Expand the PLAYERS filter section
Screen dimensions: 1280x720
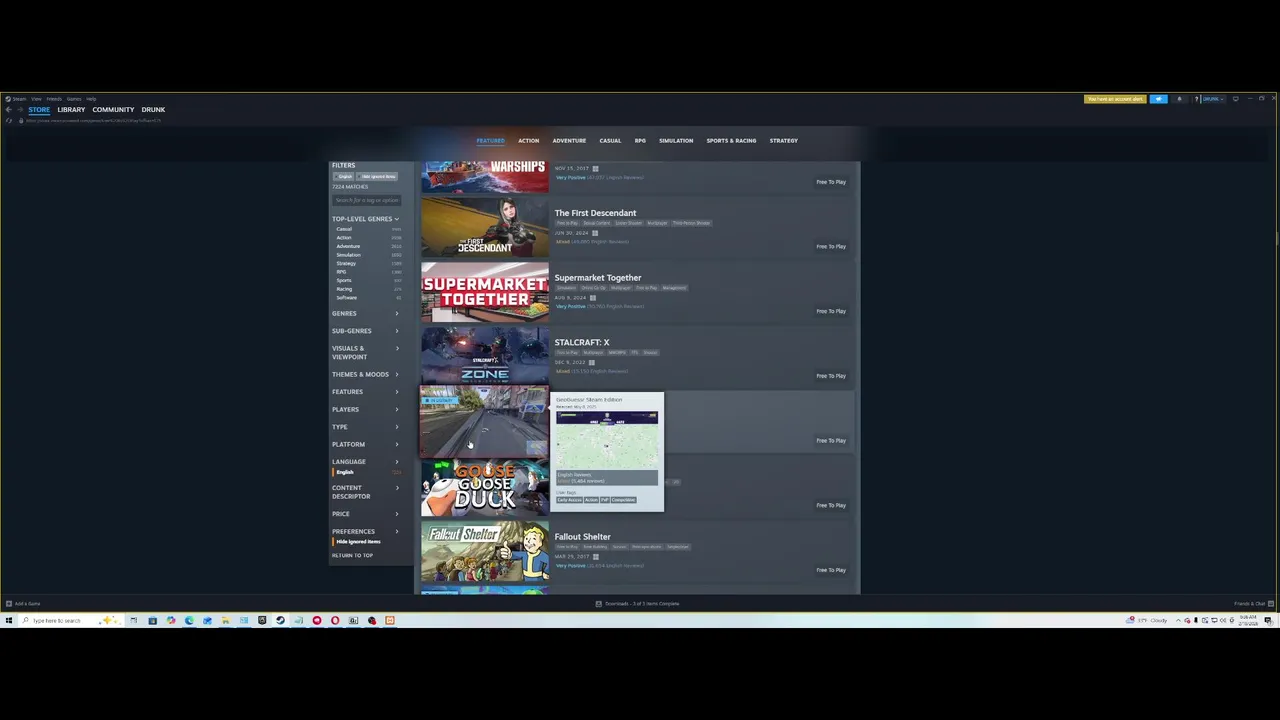pos(366,409)
